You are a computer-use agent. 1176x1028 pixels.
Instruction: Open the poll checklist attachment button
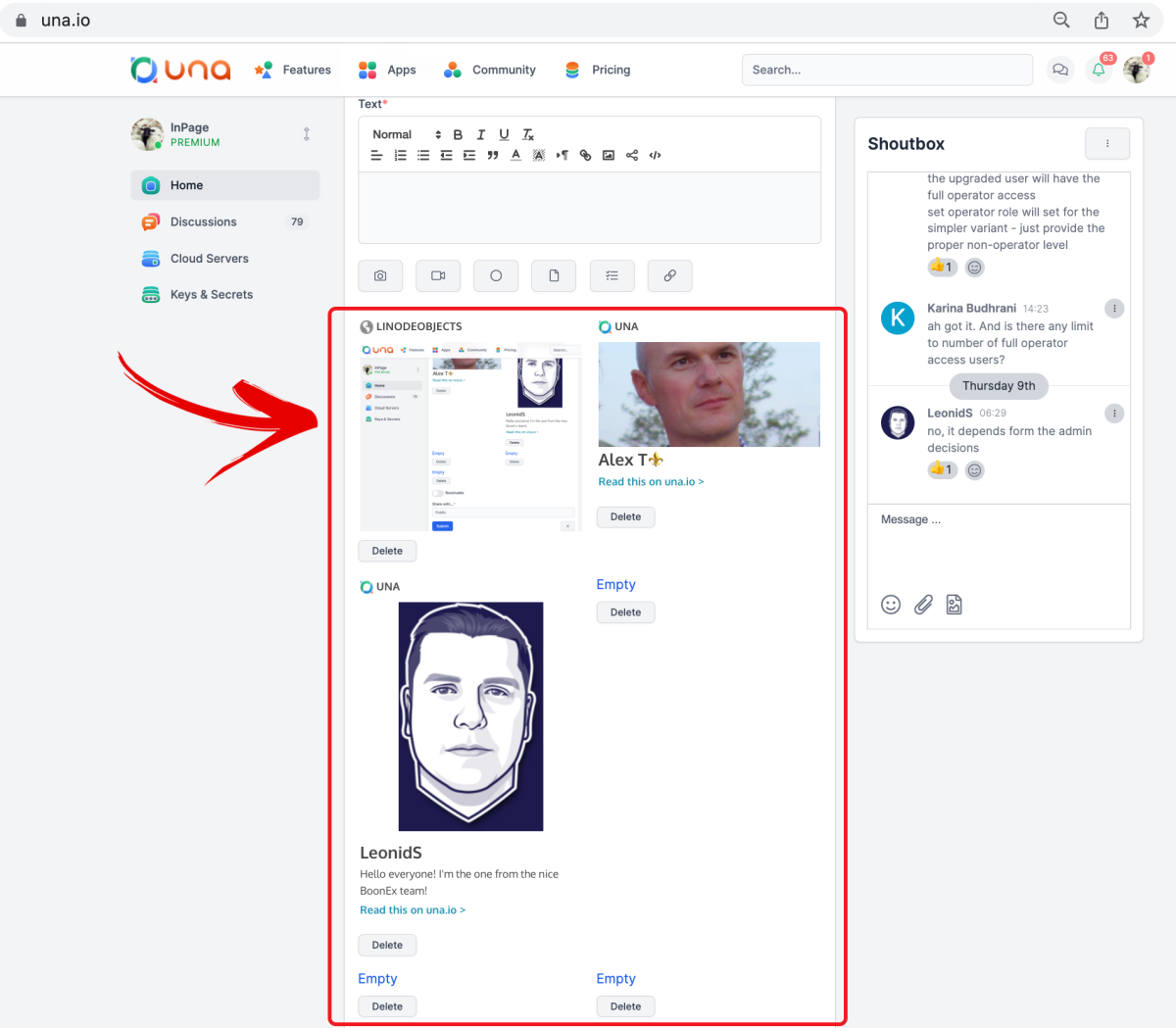pos(612,276)
